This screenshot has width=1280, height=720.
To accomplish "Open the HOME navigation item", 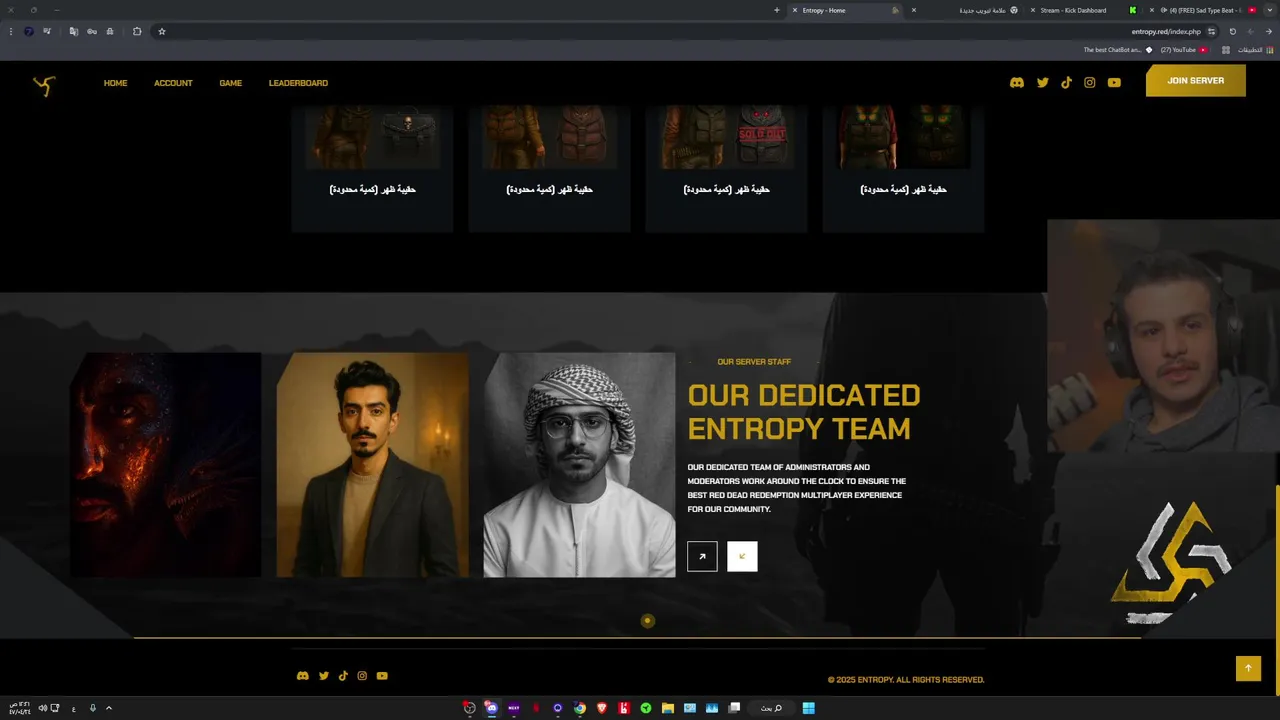I will [115, 83].
